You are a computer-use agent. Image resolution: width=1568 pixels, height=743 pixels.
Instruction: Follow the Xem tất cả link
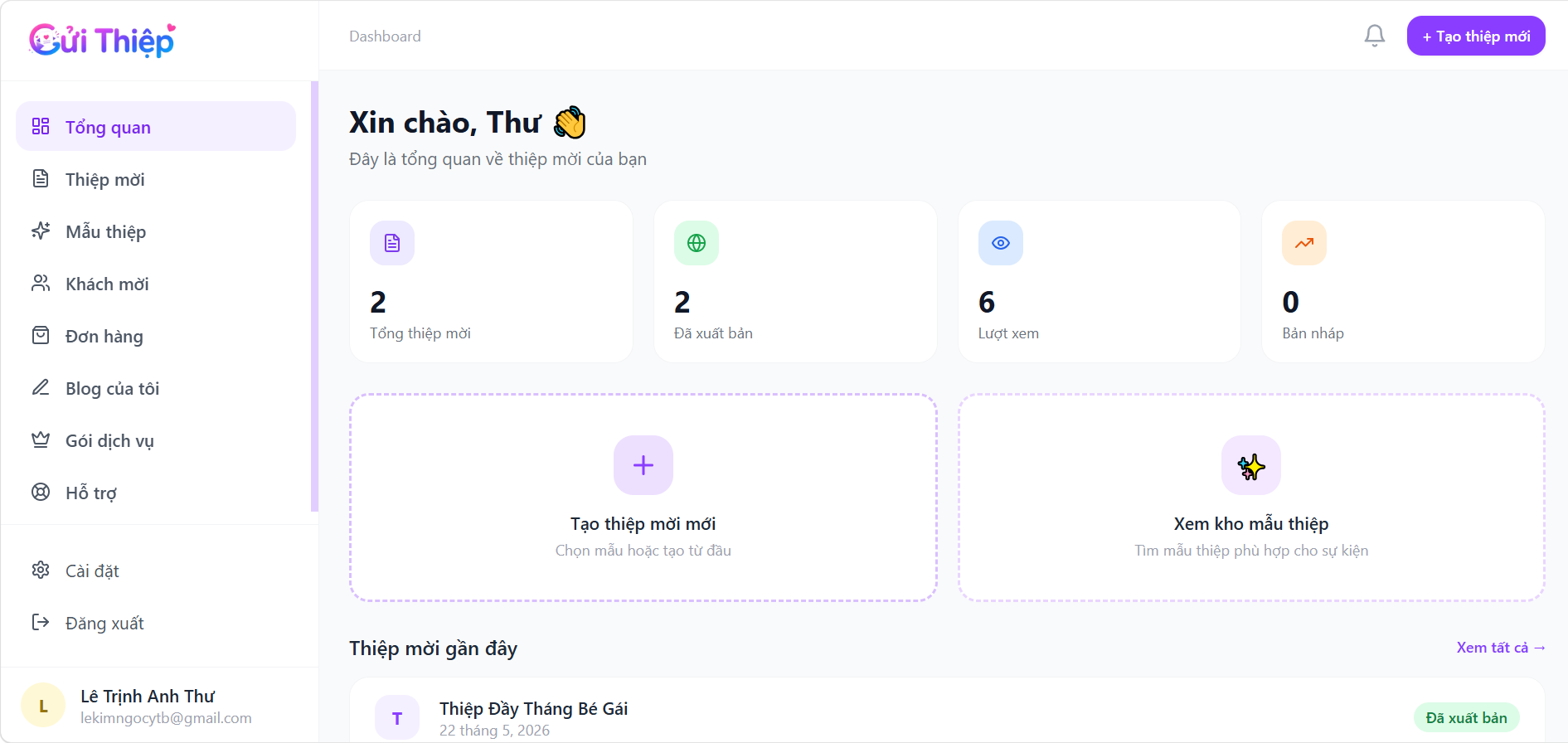point(1501,648)
